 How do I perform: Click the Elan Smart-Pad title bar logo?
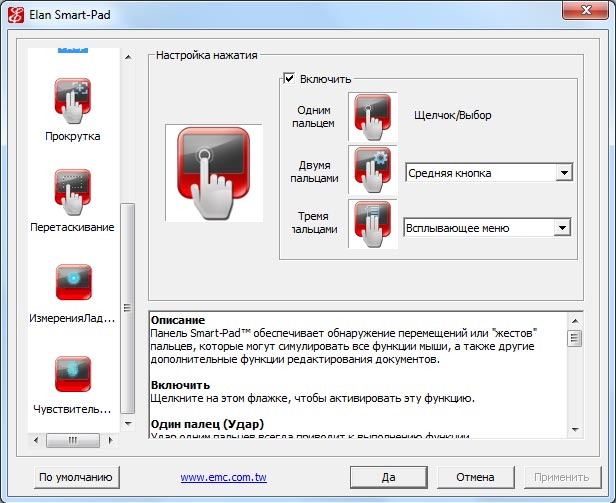[16, 15]
